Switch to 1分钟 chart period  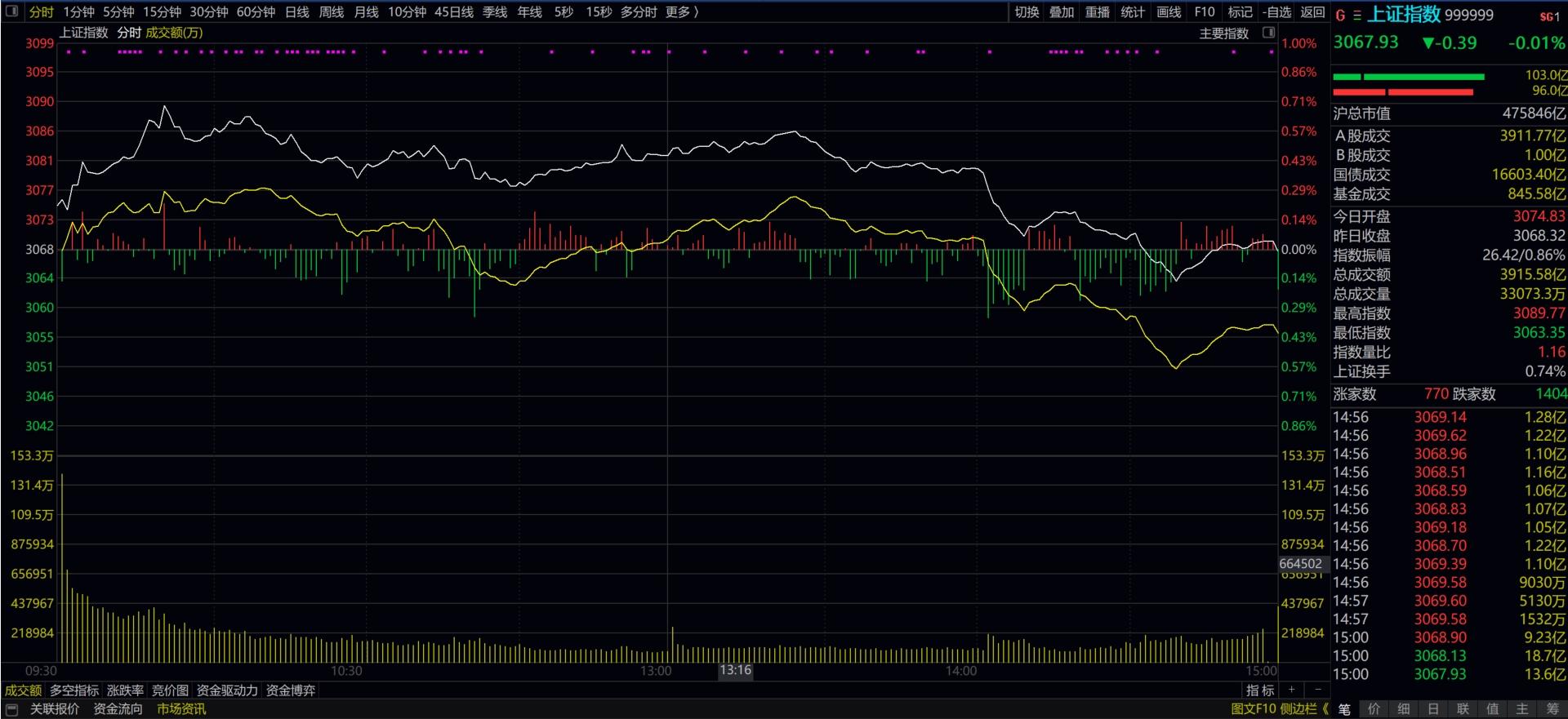pos(78,11)
